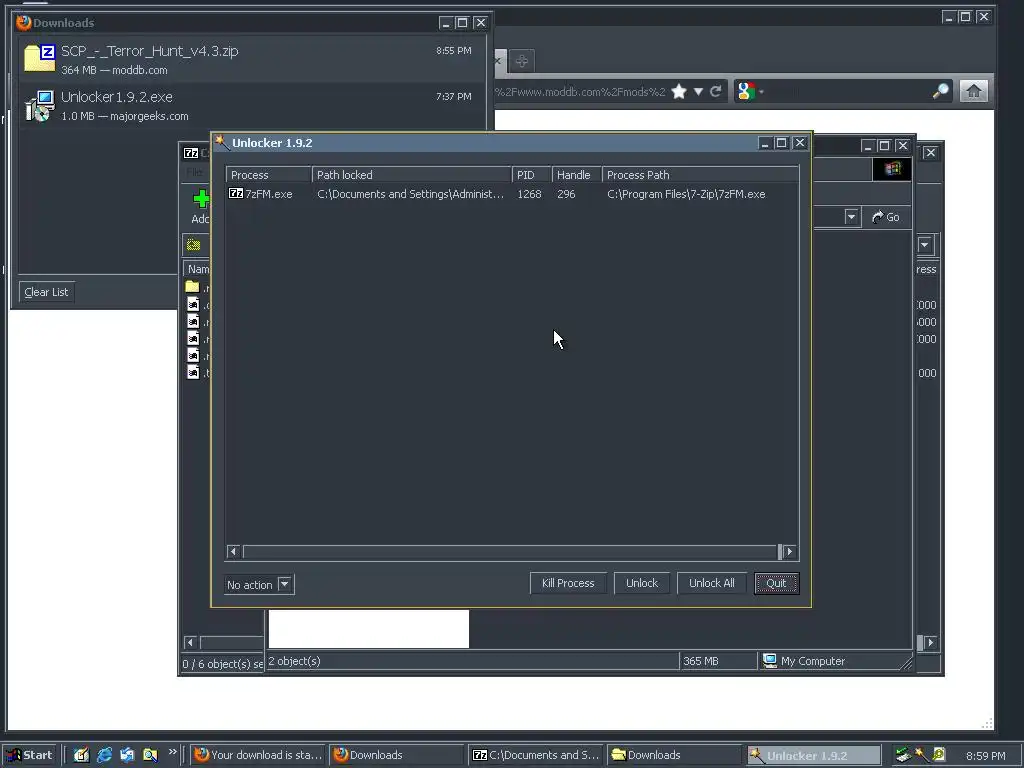This screenshot has width=1024, height=768.
Task: Click the Unlocker list scroll-left arrow
Action: 233,552
